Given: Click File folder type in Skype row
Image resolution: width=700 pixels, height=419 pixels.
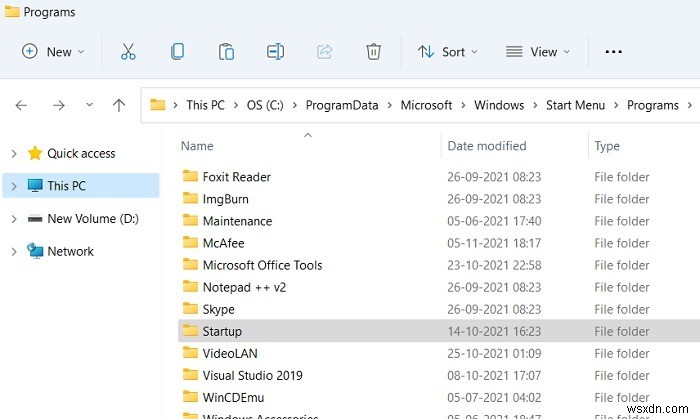Looking at the screenshot, I should 622,309.
